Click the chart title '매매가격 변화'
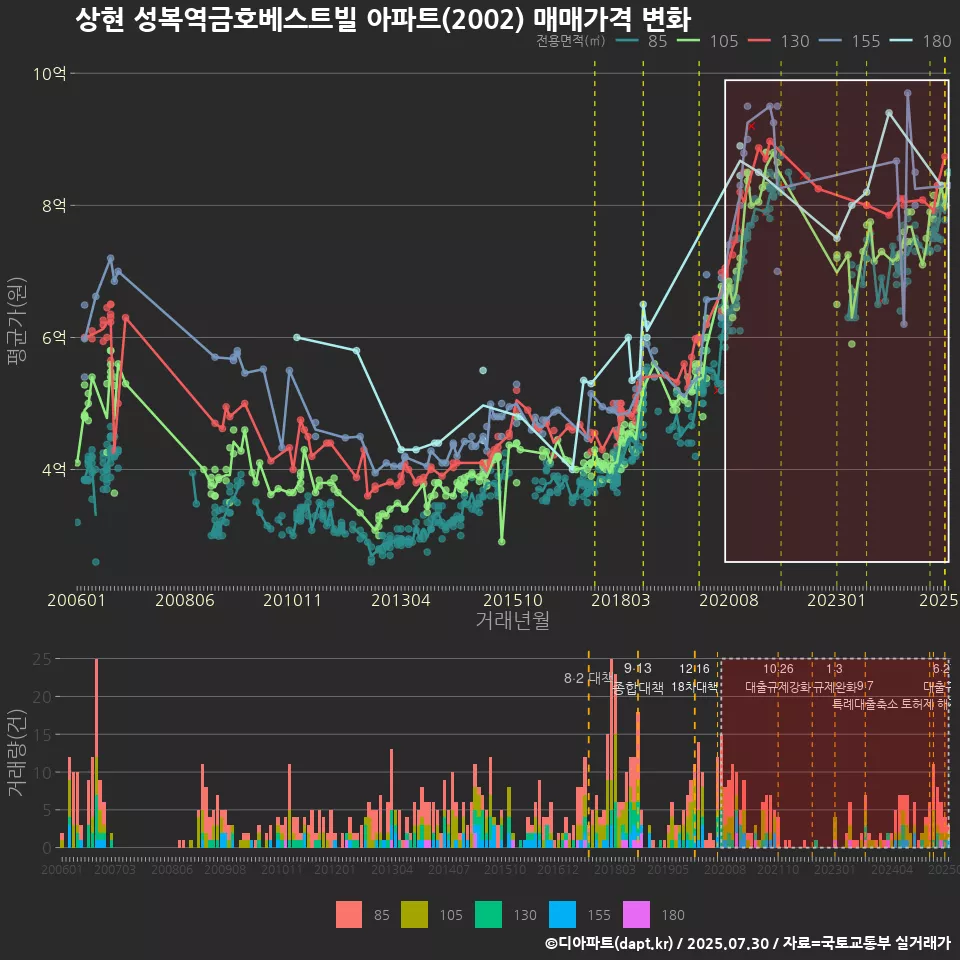 pos(612,20)
